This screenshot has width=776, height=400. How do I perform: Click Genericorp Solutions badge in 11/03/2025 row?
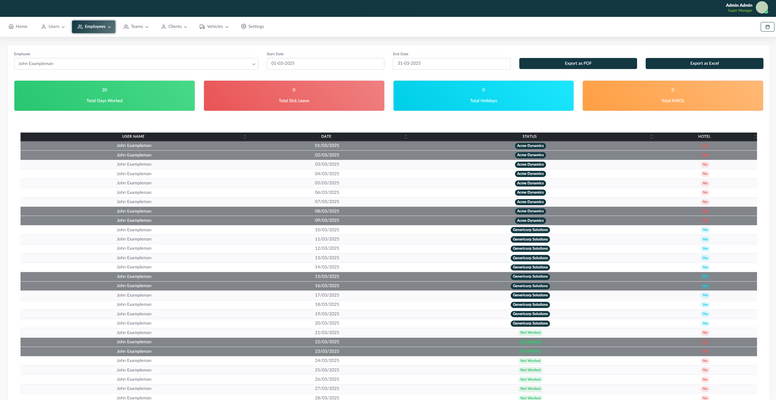tap(530, 240)
